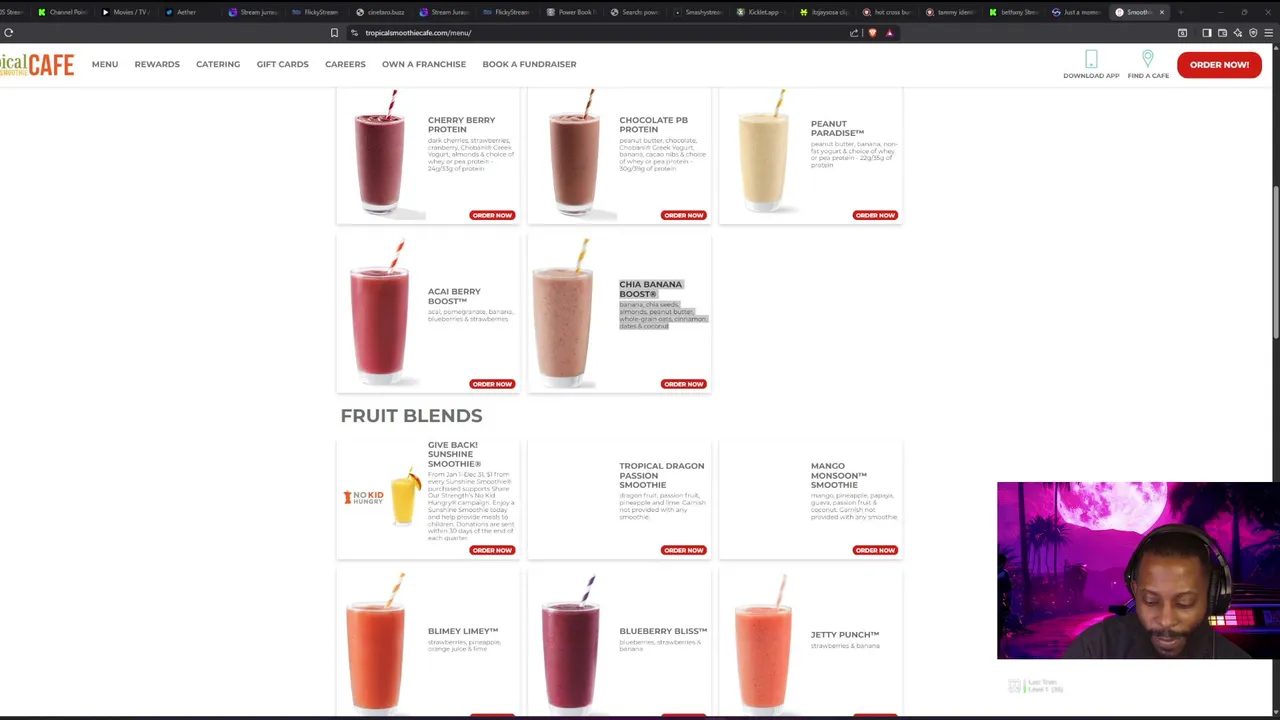
Task: Click the No Kid Hungry logo
Action: click(363, 497)
